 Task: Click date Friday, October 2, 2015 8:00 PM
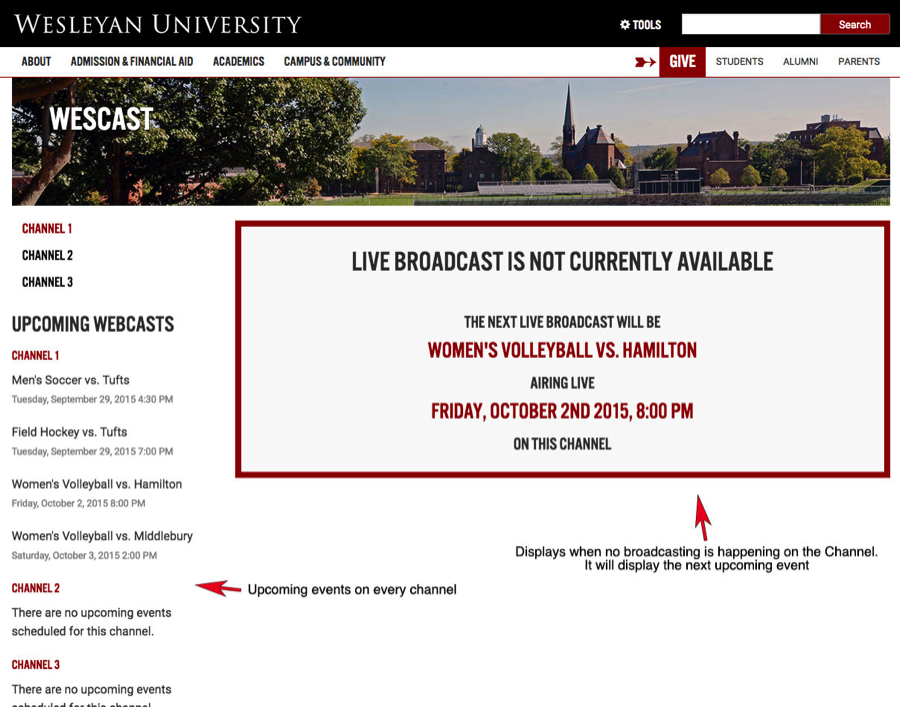coord(79,503)
